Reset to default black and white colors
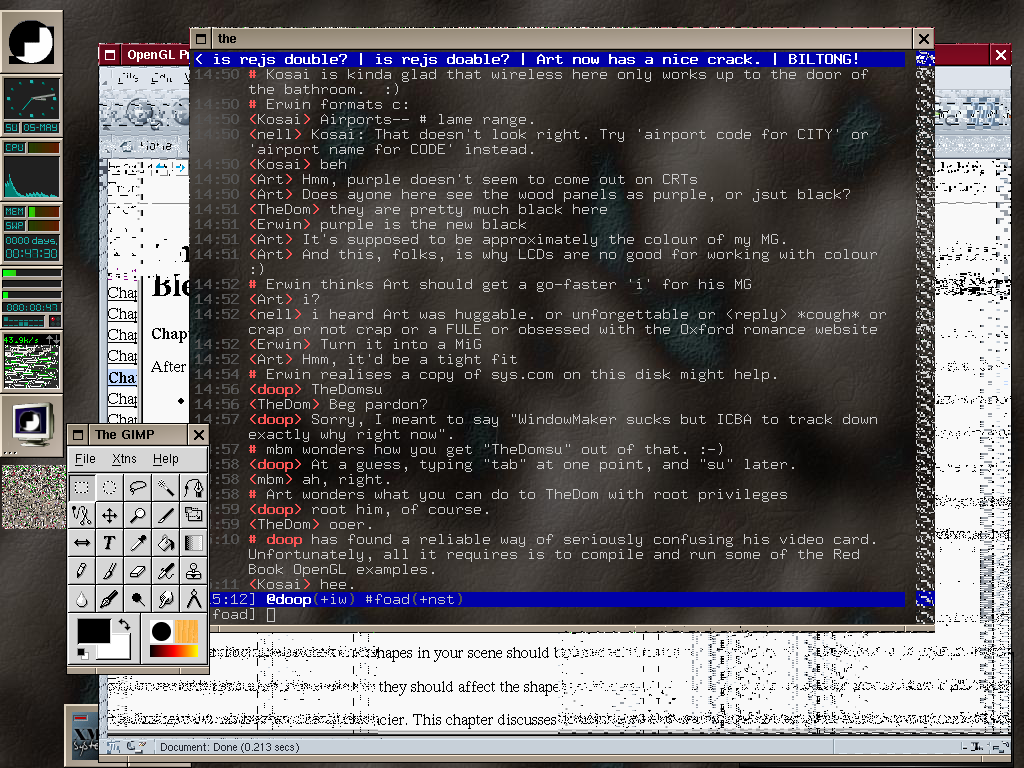 [x=82, y=654]
